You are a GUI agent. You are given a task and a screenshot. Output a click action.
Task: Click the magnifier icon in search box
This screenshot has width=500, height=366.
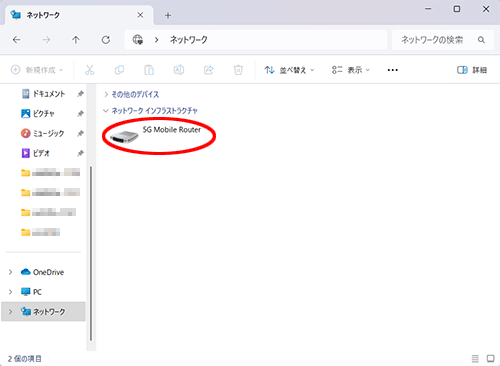click(481, 40)
